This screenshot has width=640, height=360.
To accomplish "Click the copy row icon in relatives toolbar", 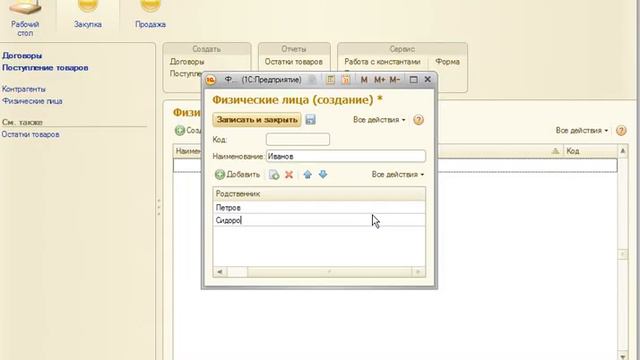I will tap(274, 175).
